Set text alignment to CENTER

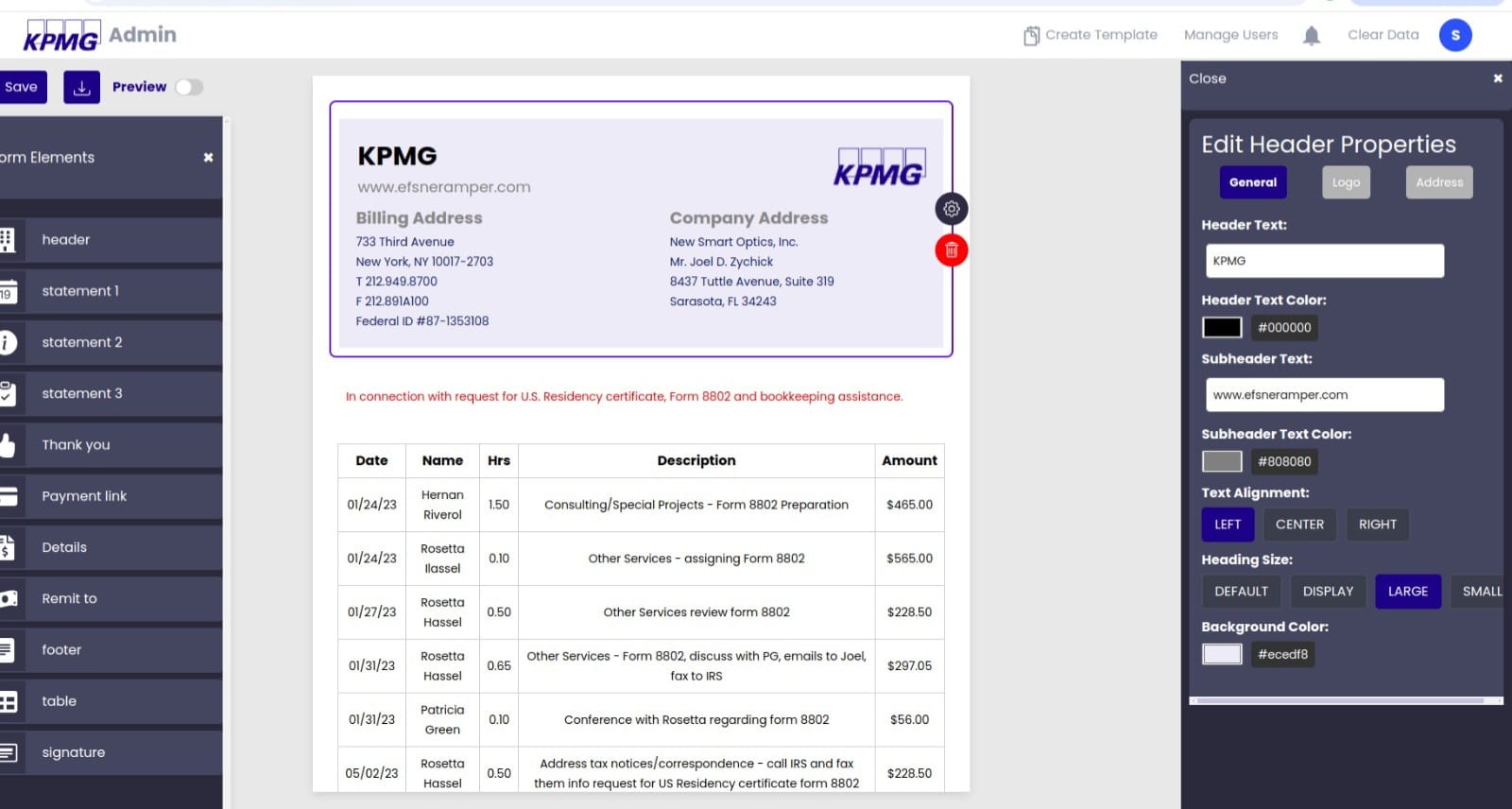point(1299,525)
